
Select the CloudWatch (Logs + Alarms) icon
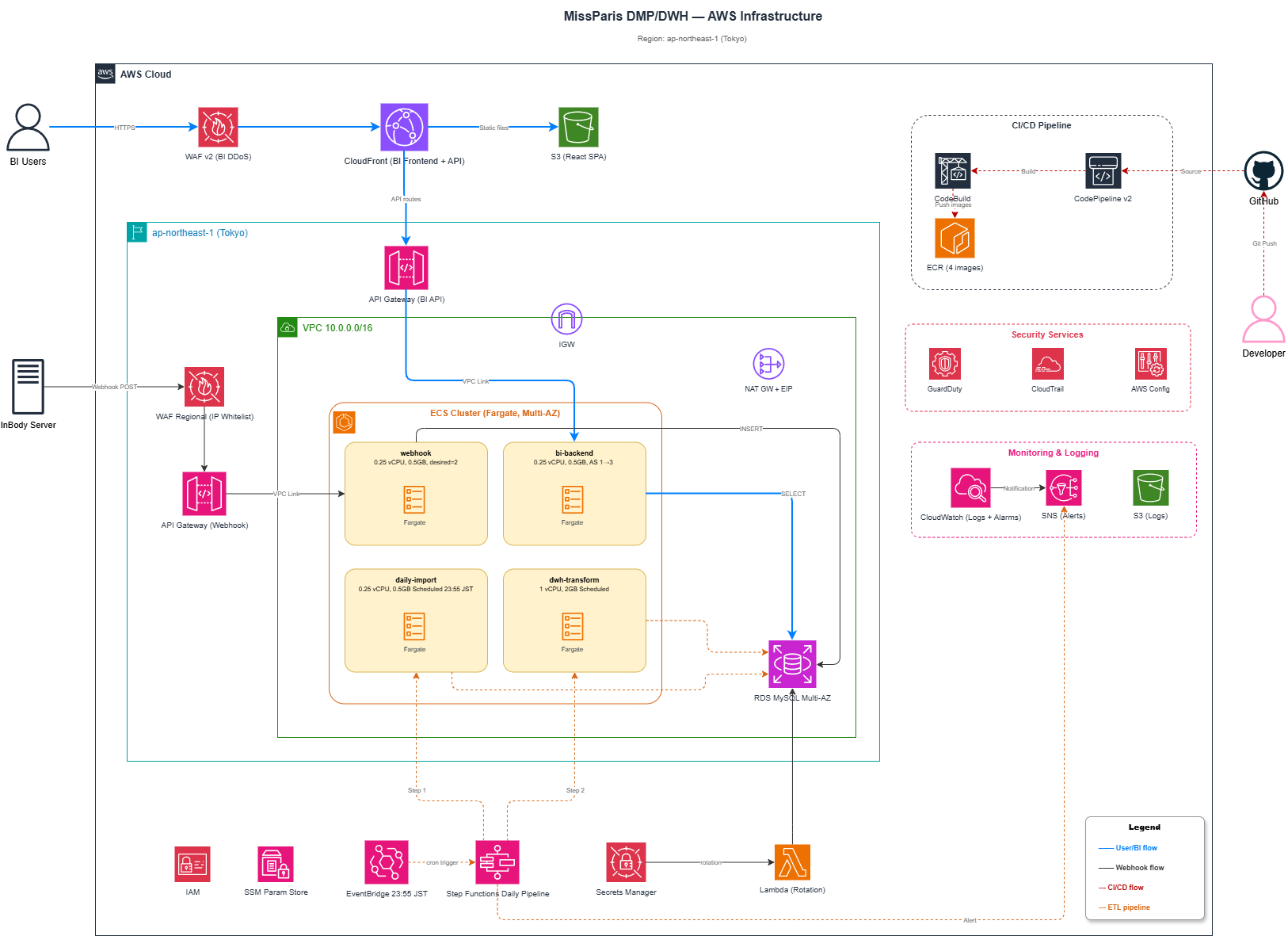coord(970,488)
